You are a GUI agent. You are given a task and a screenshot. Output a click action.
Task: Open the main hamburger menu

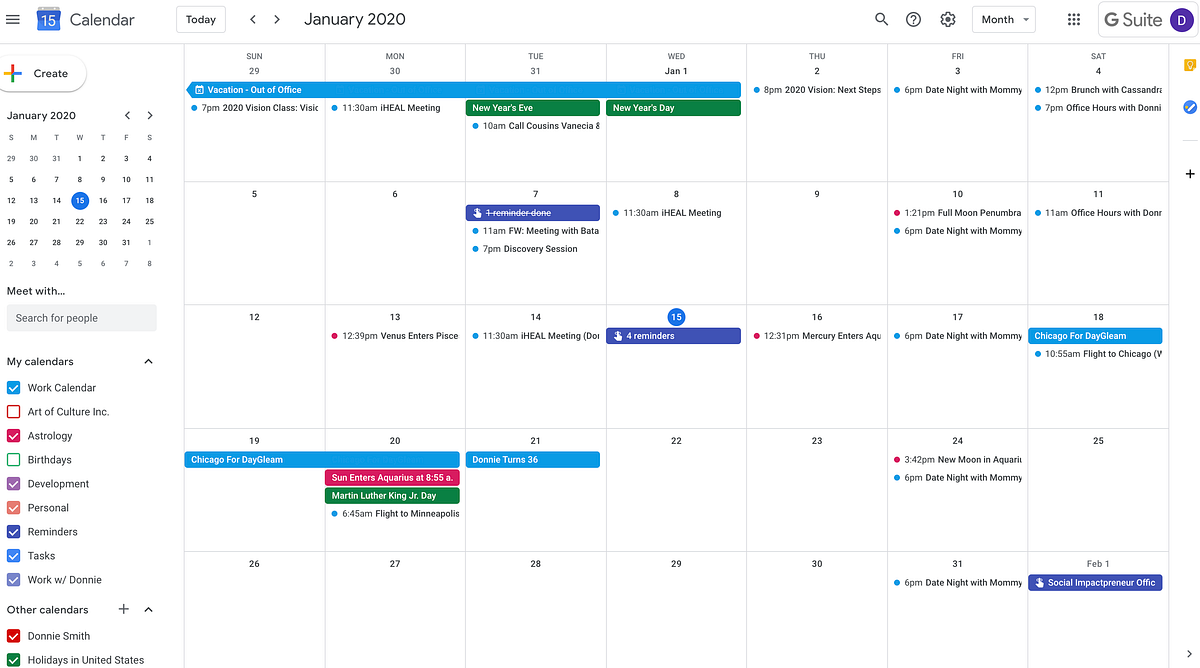pyautogui.click(x=13, y=19)
